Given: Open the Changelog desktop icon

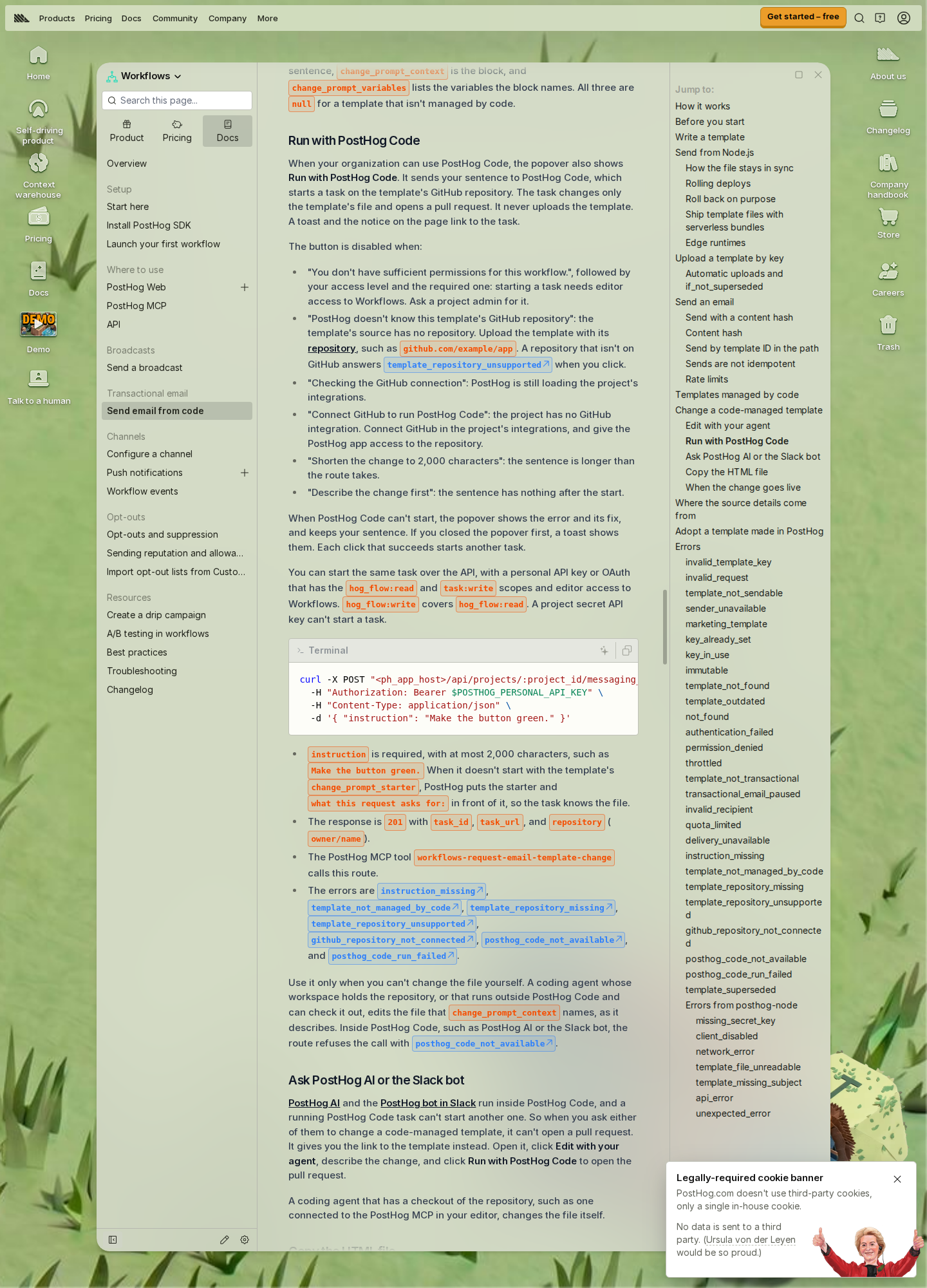Looking at the screenshot, I should (888, 117).
